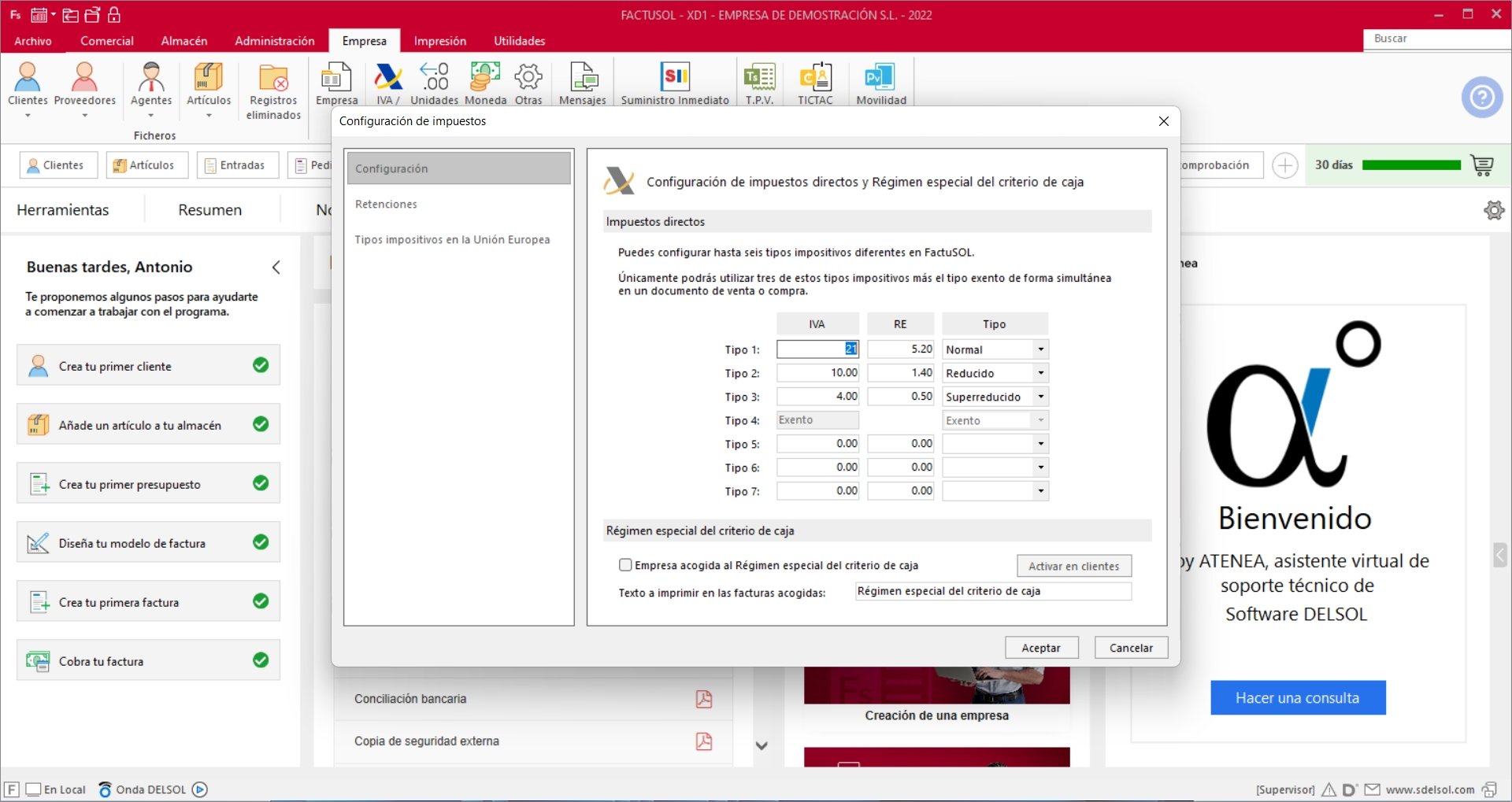The width and height of the screenshot is (1512, 802).
Task: Click the calendar icon in title bar
Action: tap(39, 15)
